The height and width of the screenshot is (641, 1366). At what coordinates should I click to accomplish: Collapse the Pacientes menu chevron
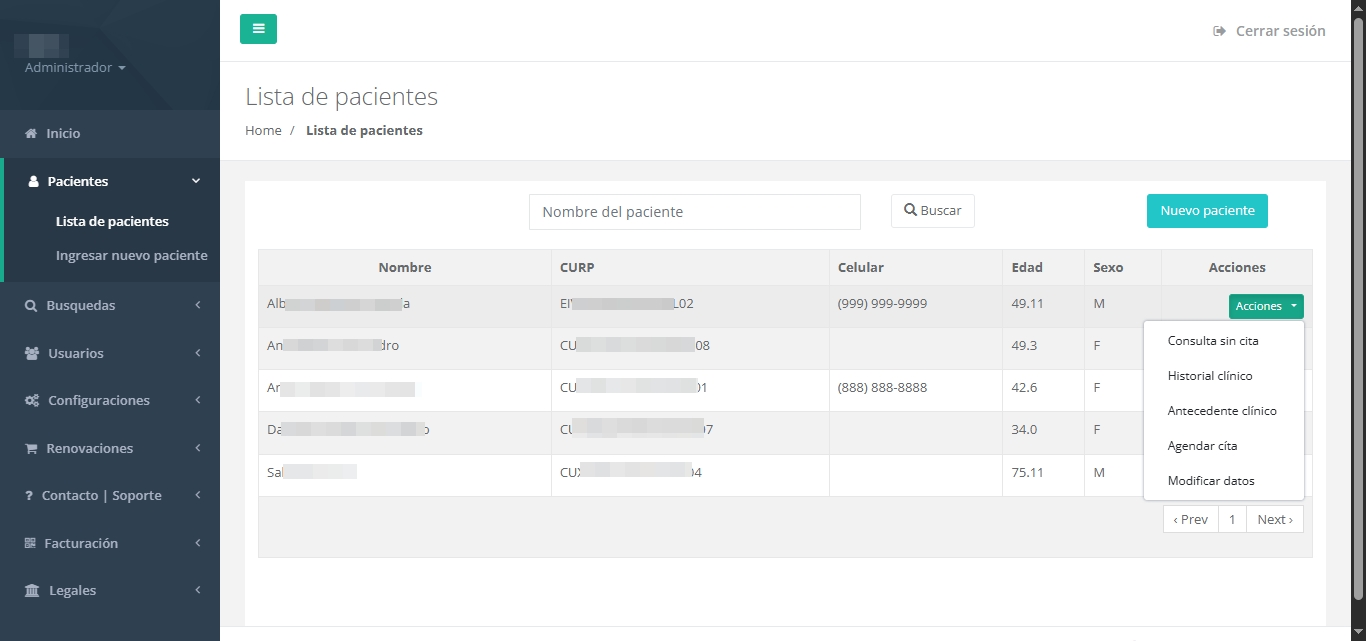tap(196, 181)
